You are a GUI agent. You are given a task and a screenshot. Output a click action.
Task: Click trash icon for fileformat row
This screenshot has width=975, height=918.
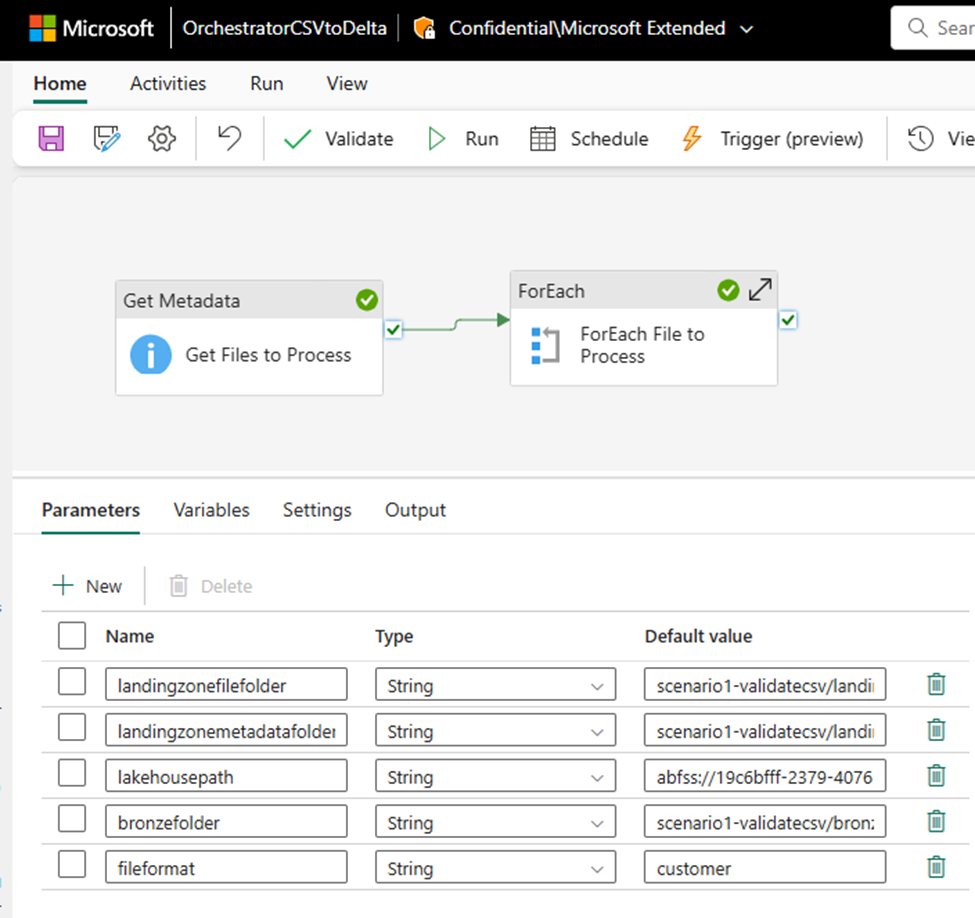936,867
